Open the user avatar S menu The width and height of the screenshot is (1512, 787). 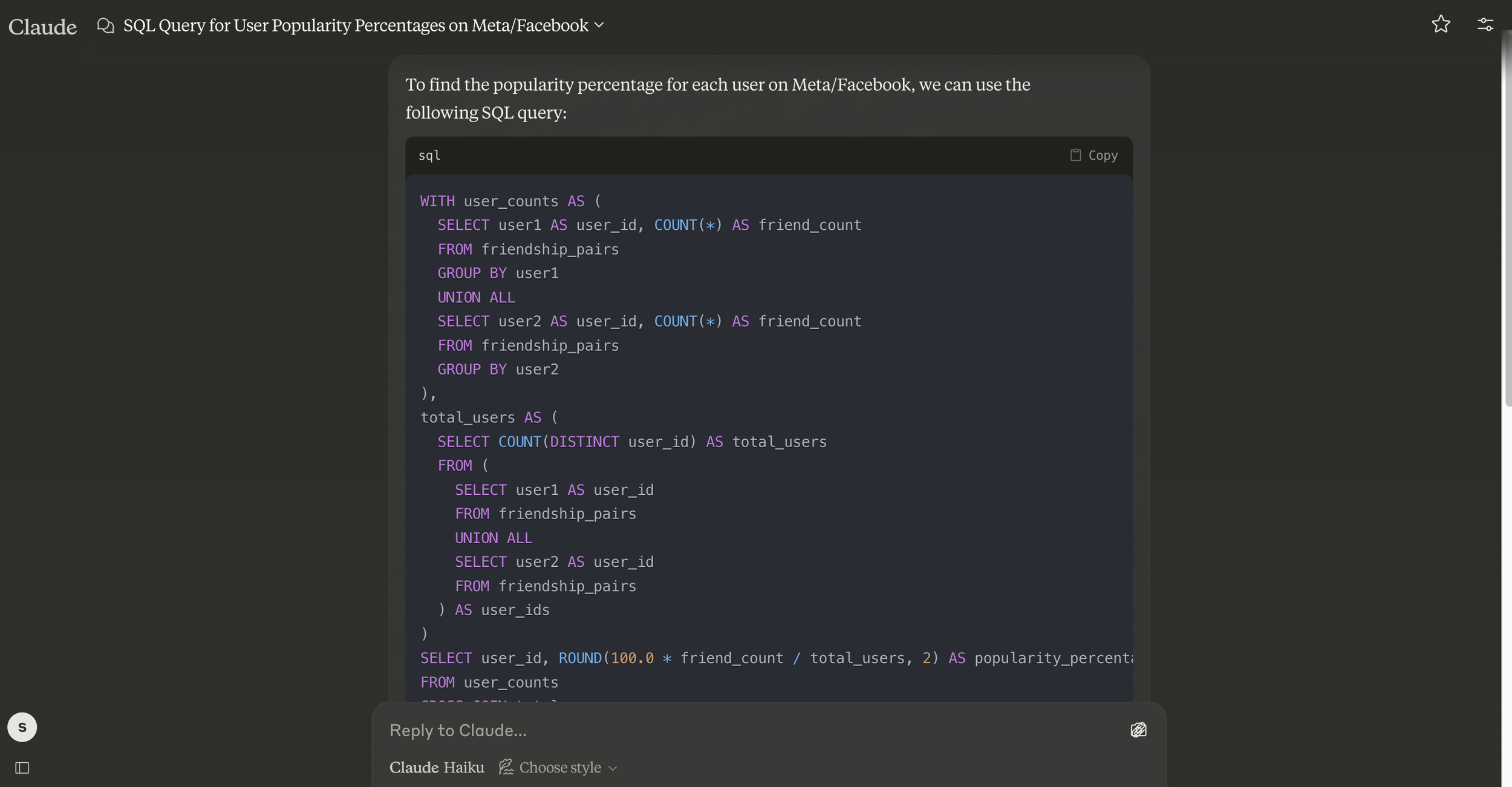click(22, 727)
